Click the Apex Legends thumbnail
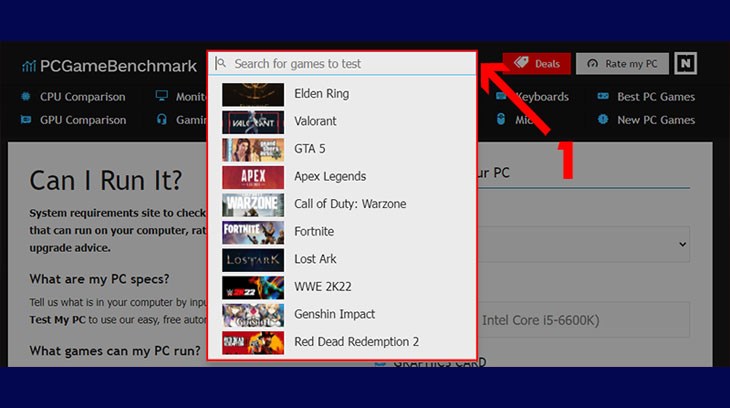Viewport: 730px width, 408px height. point(253,177)
